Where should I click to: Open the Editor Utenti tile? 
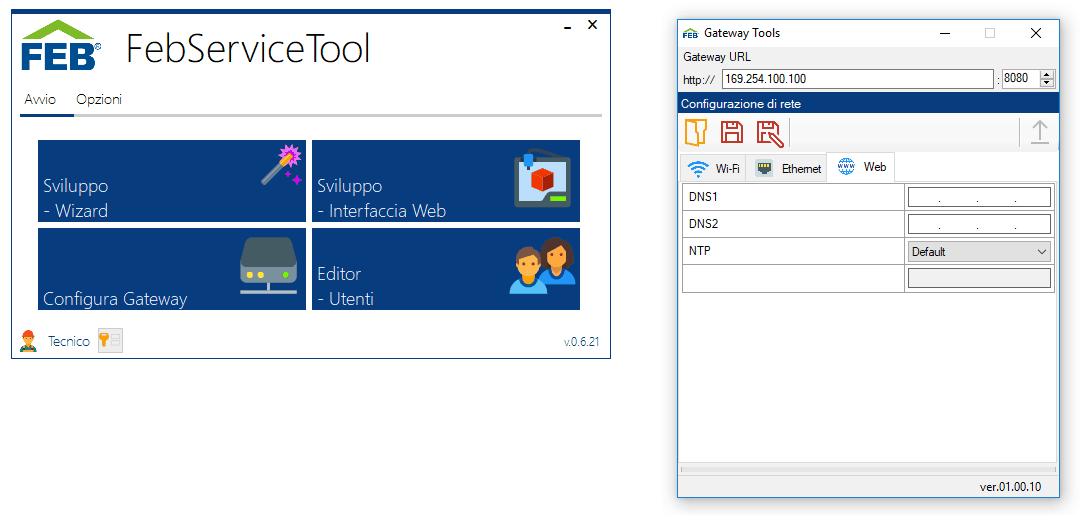pyautogui.click(x=445, y=269)
